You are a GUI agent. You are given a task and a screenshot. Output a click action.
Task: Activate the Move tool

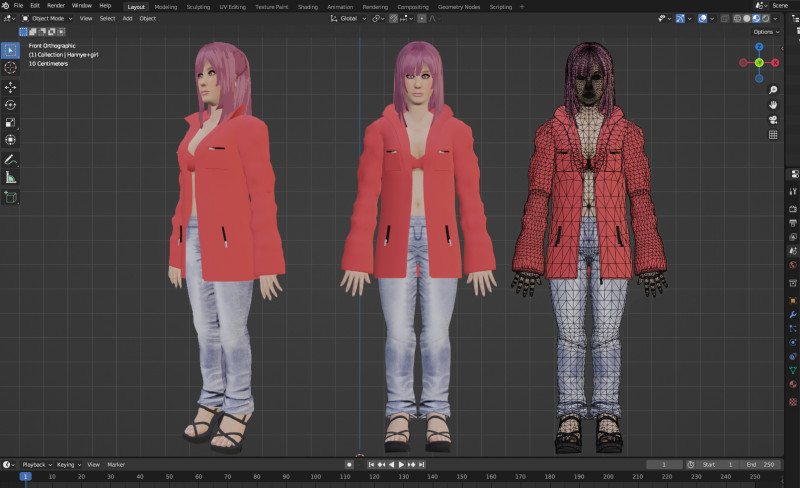click(10, 87)
